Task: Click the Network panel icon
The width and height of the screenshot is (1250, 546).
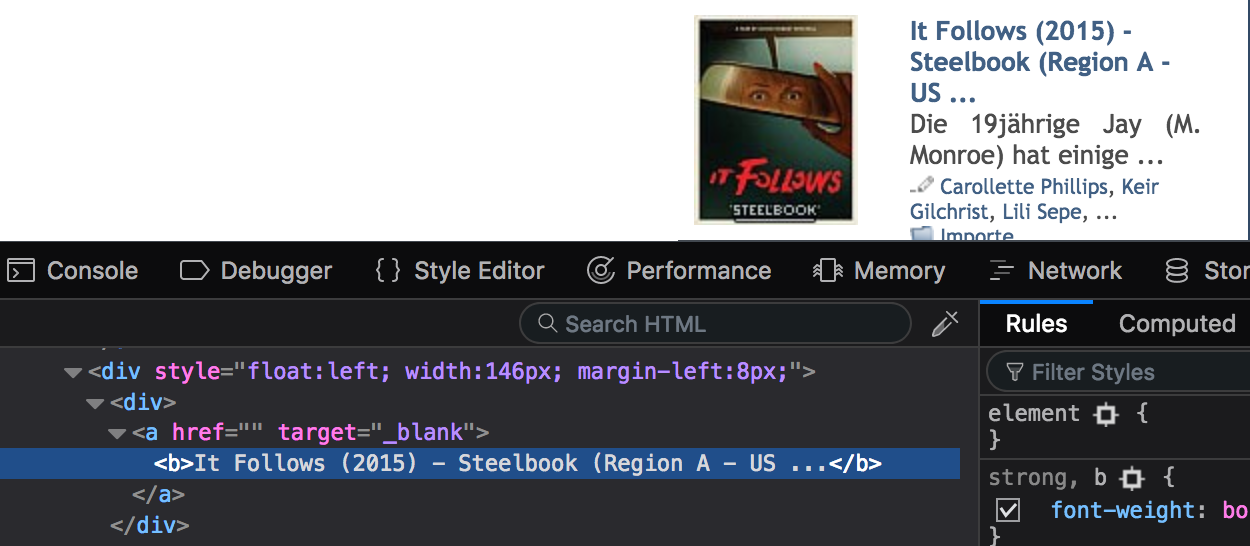Action: pos(1002,271)
